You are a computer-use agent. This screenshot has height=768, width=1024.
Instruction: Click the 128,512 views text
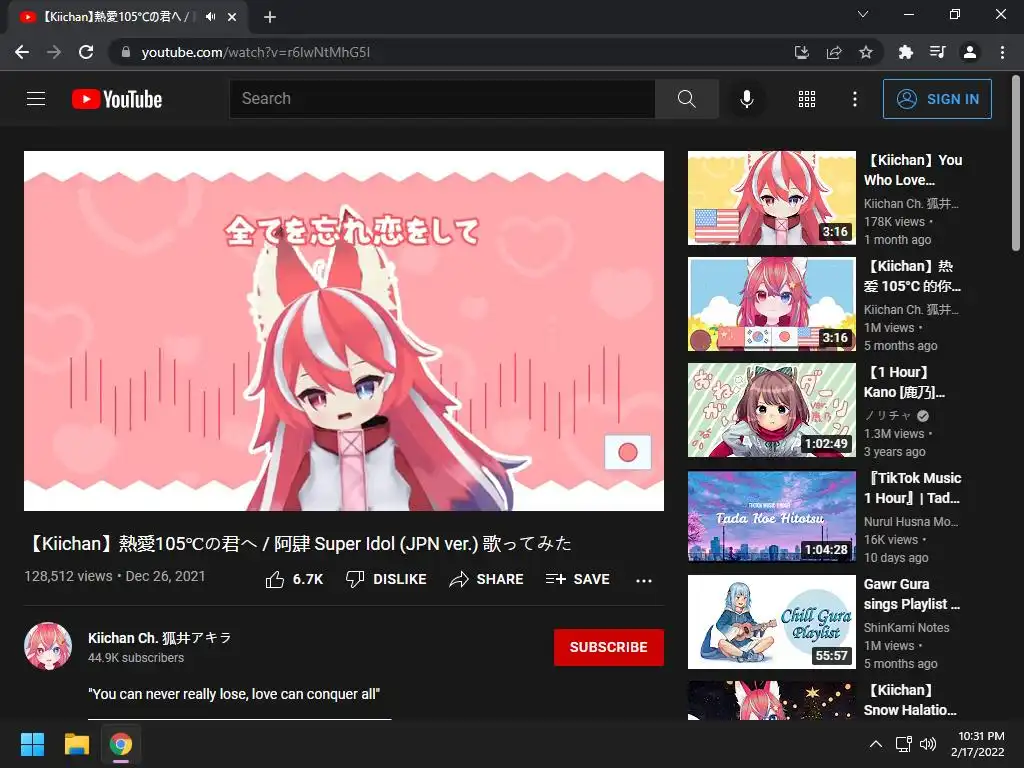pyautogui.click(x=69, y=576)
